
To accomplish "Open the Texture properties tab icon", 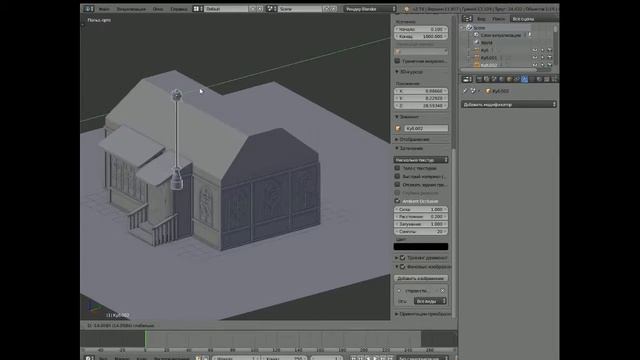I will click(x=547, y=79).
